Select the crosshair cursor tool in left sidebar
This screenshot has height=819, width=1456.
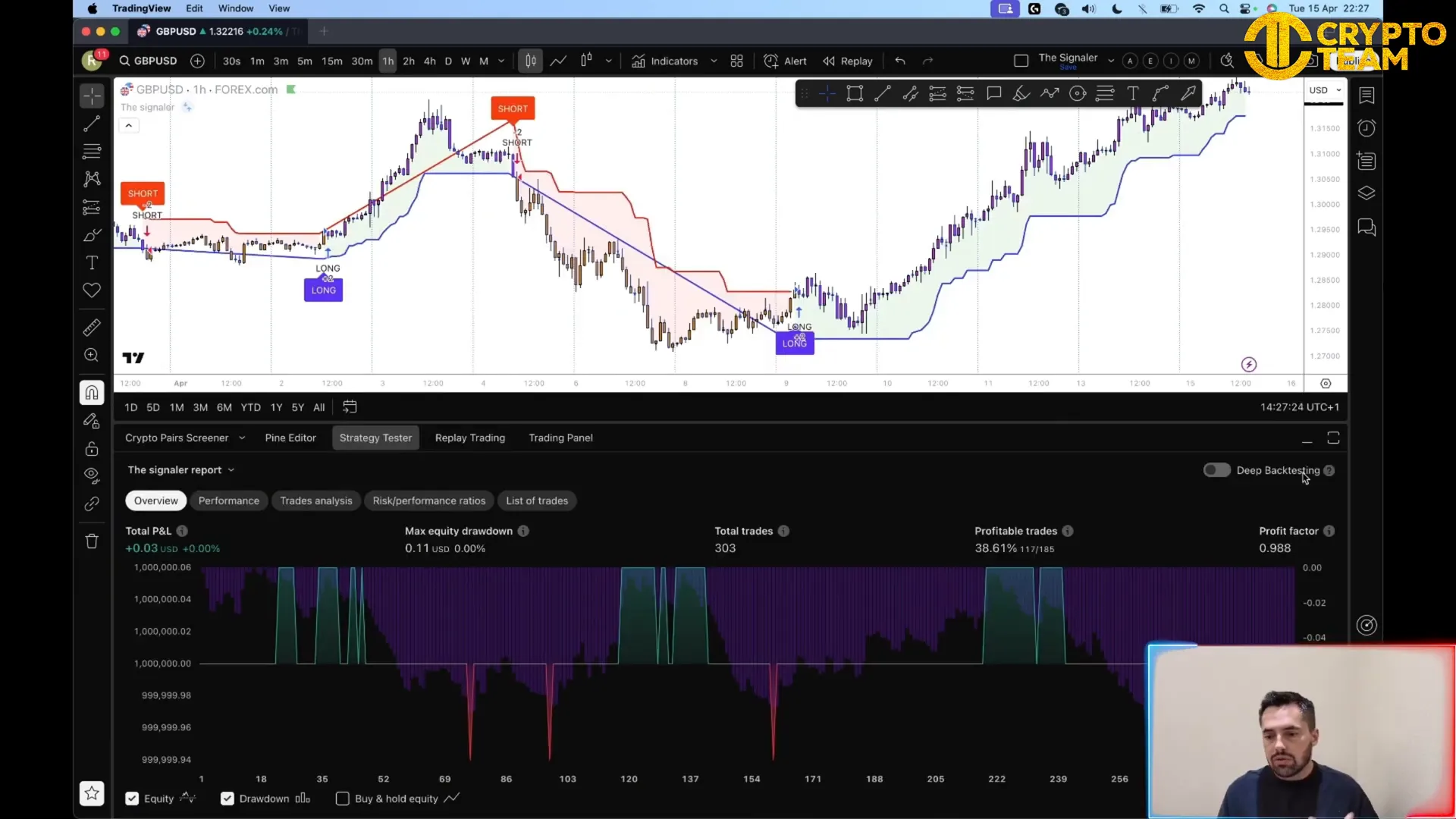pos(92,96)
